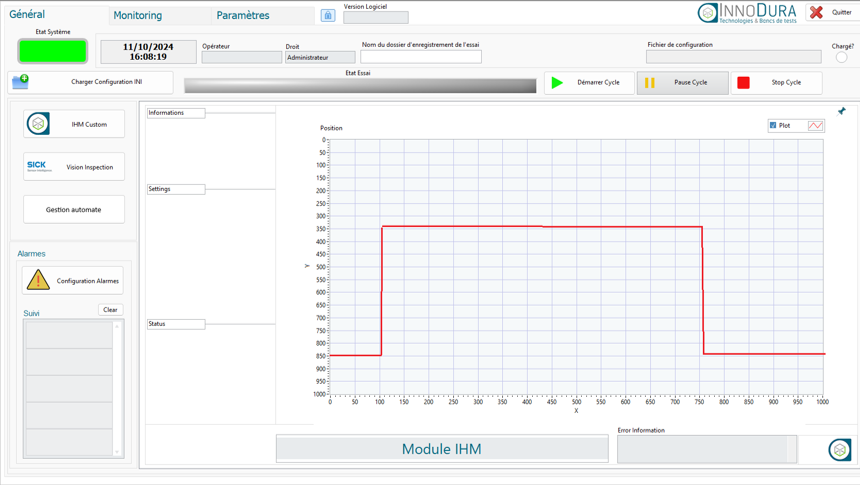This screenshot has height=485, width=860.
Task: Click the green Etat Système indicator
Action: [52, 50]
